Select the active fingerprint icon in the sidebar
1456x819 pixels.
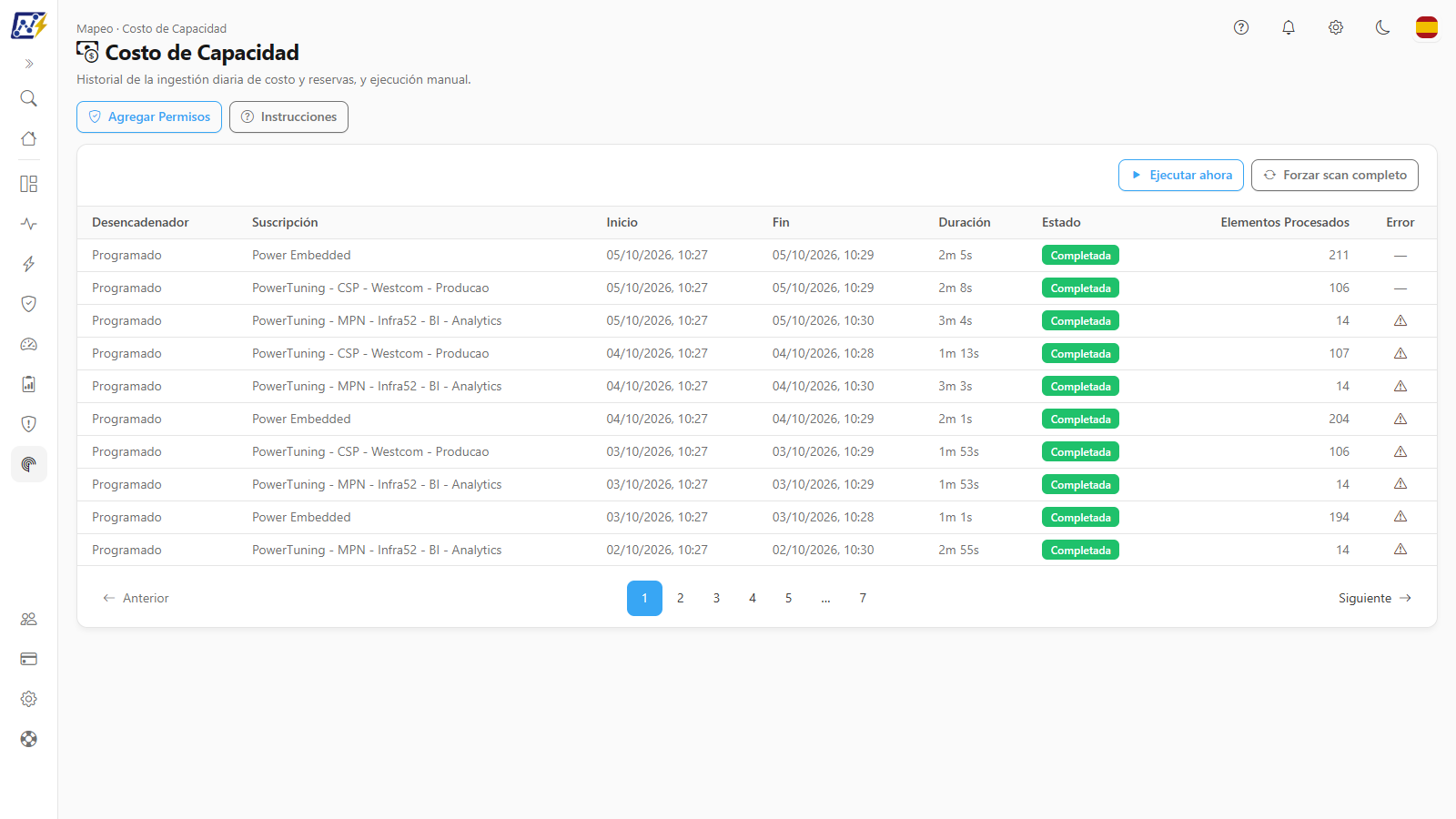pos(29,464)
